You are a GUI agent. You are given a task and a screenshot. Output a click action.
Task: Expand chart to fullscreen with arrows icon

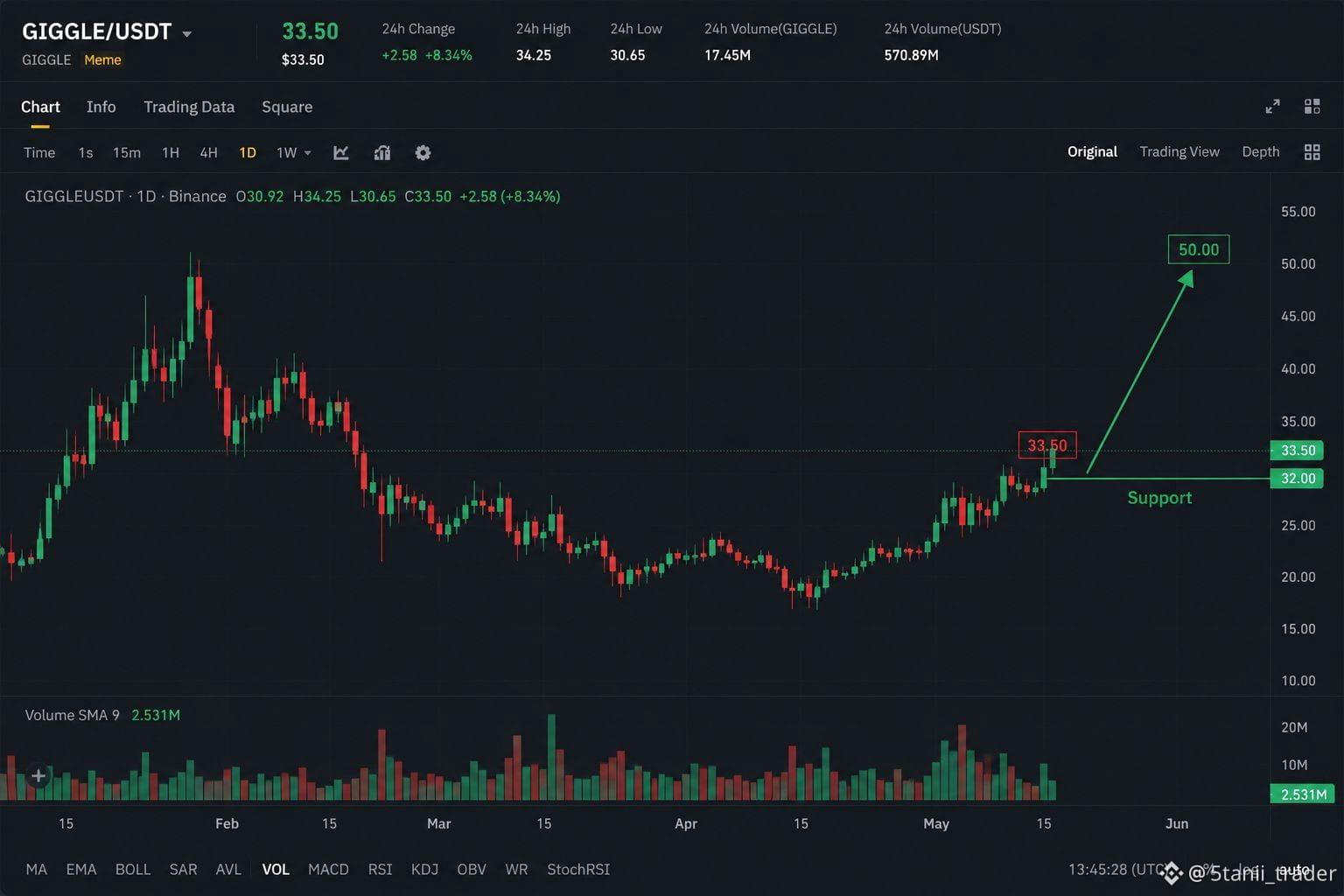(x=1272, y=106)
